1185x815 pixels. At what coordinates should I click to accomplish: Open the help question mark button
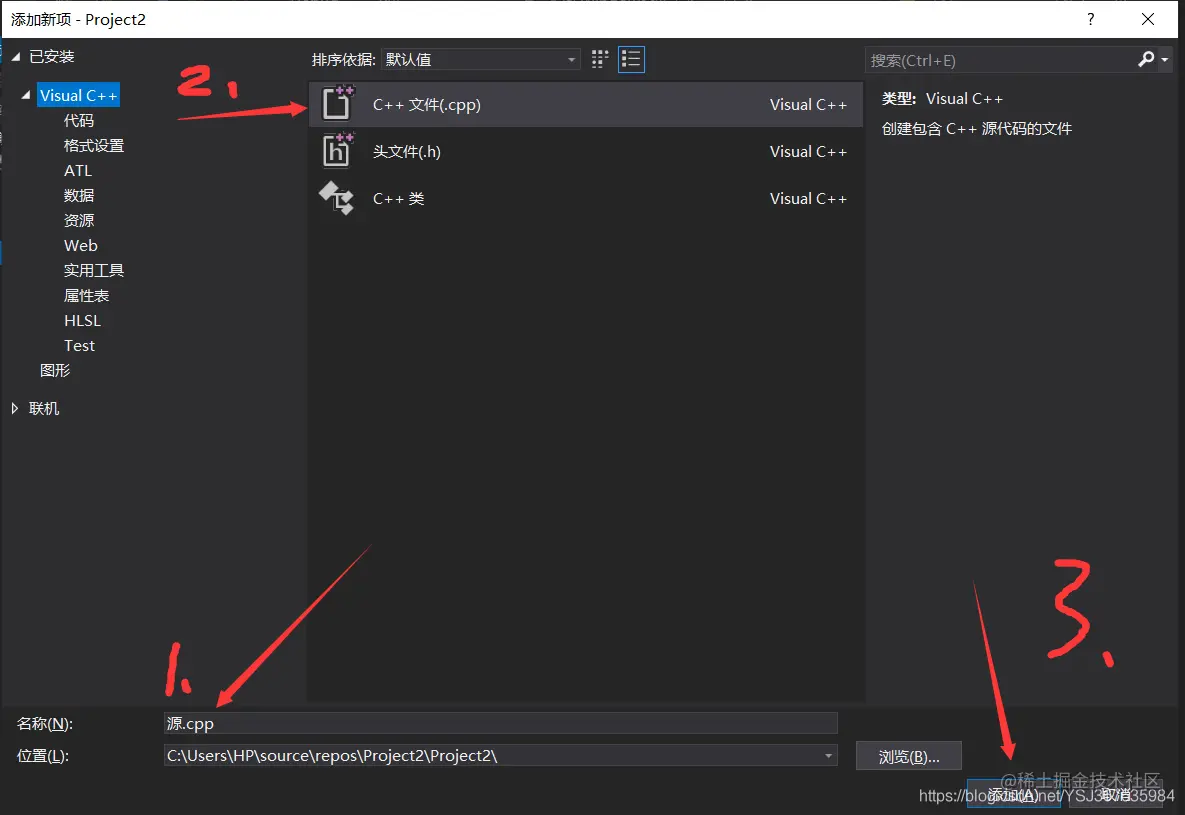[1091, 20]
